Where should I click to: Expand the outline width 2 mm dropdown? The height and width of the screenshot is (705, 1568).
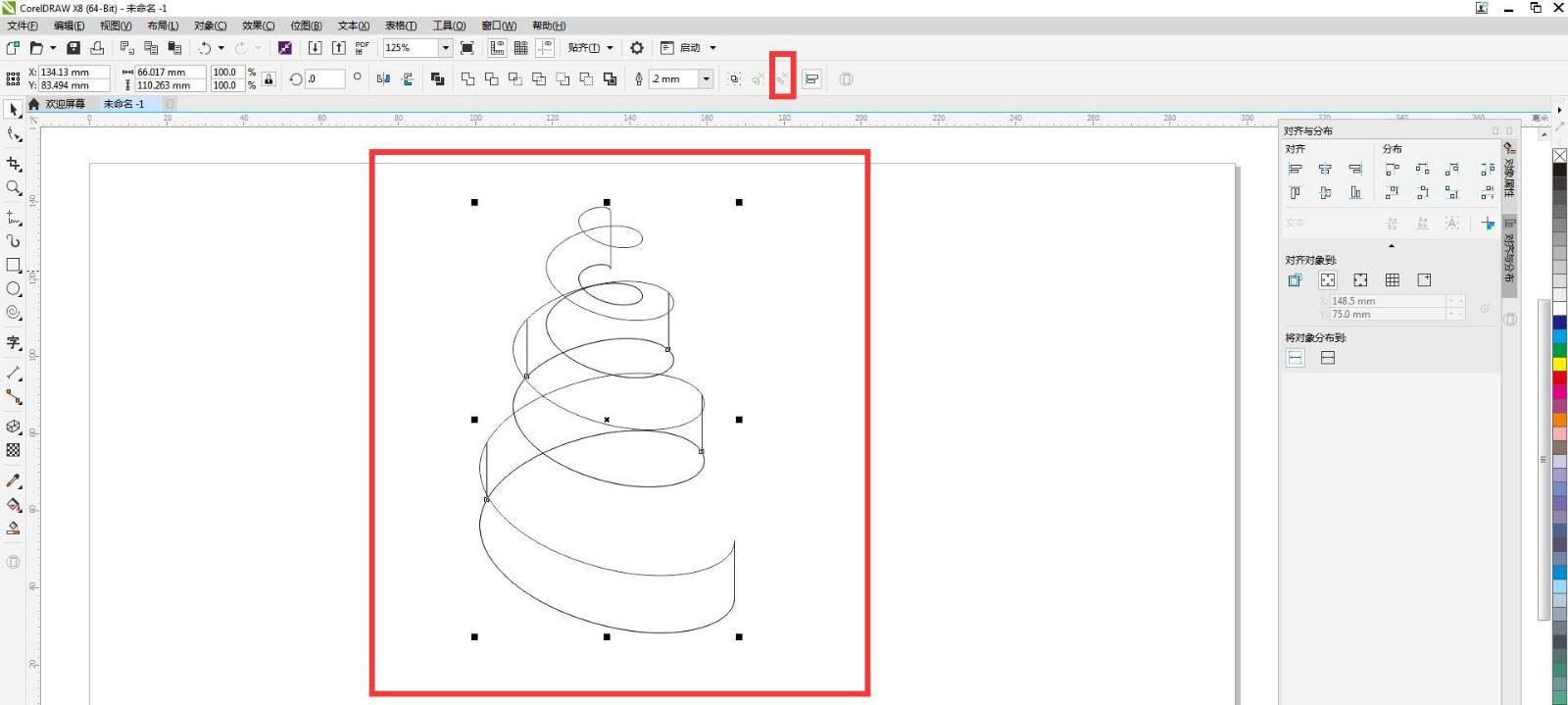(706, 79)
